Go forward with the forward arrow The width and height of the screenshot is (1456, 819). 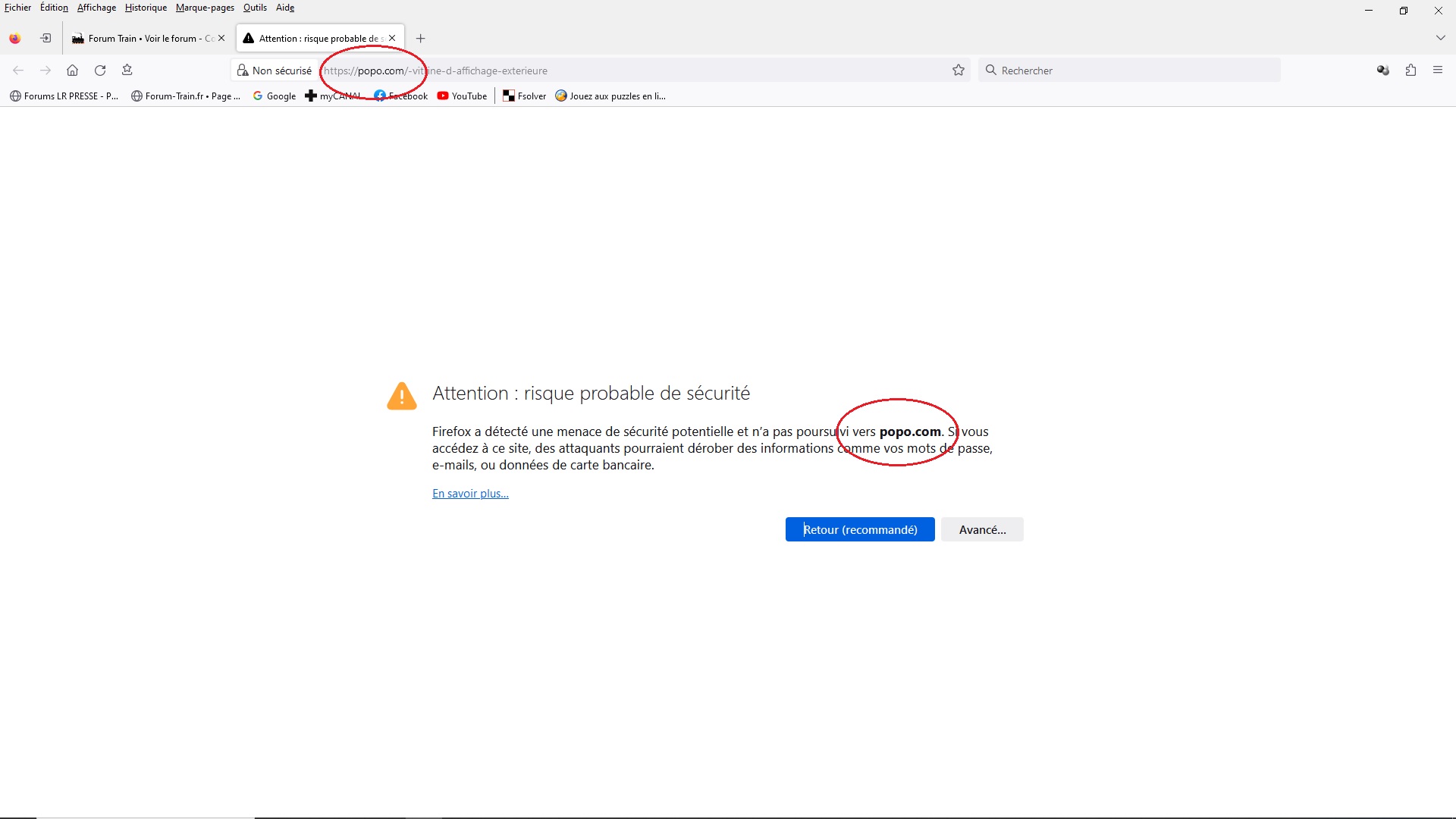tap(45, 71)
